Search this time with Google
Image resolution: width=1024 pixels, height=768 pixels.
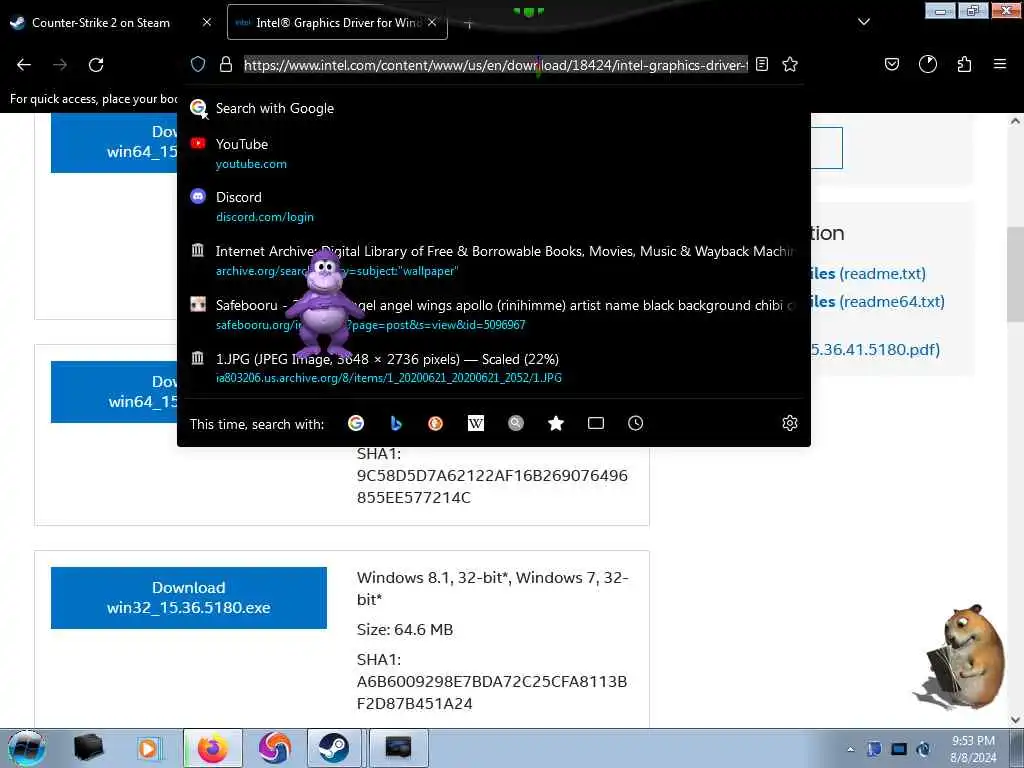(x=356, y=423)
